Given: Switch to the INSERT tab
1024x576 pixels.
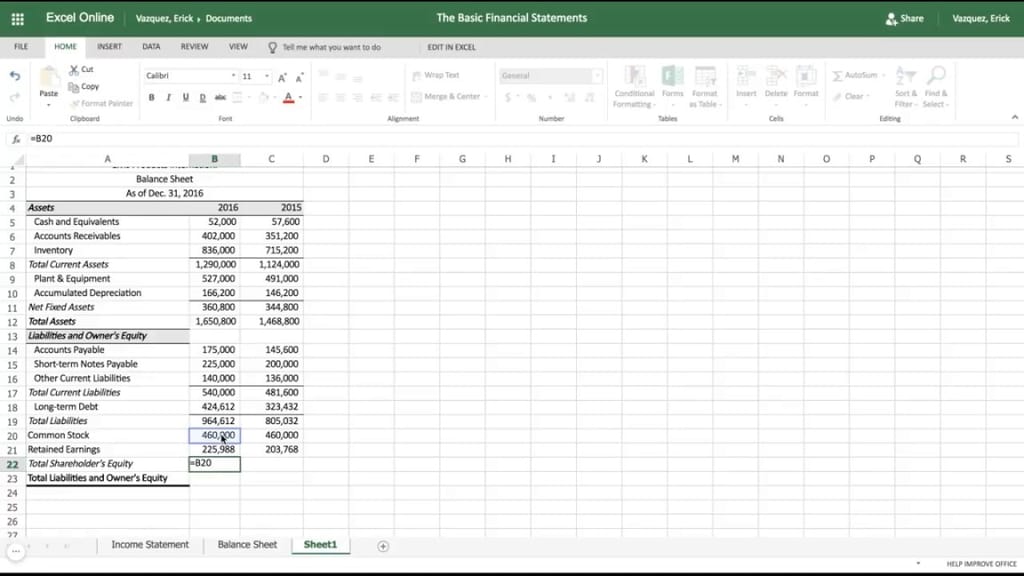Looking at the screenshot, I should click(x=109, y=47).
